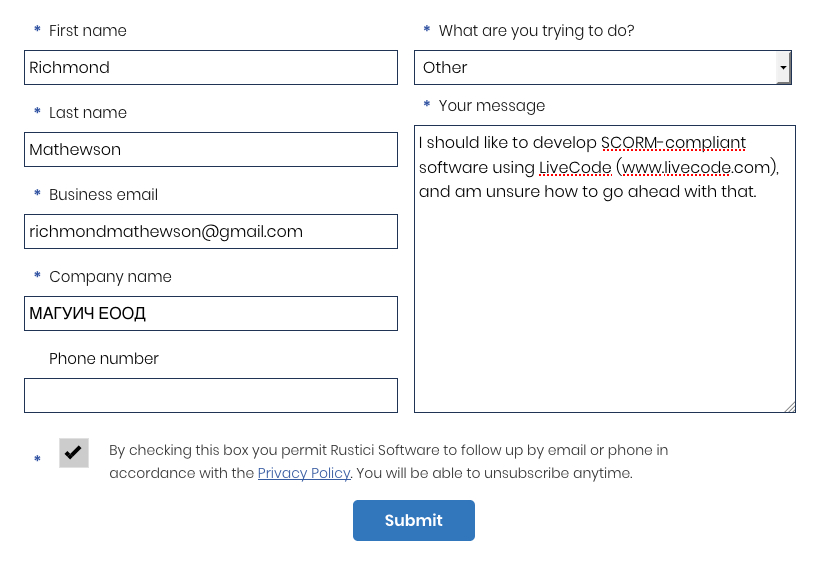Click the 'Phone number' label
The height and width of the screenshot is (562, 824).
(x=104, y=359)
